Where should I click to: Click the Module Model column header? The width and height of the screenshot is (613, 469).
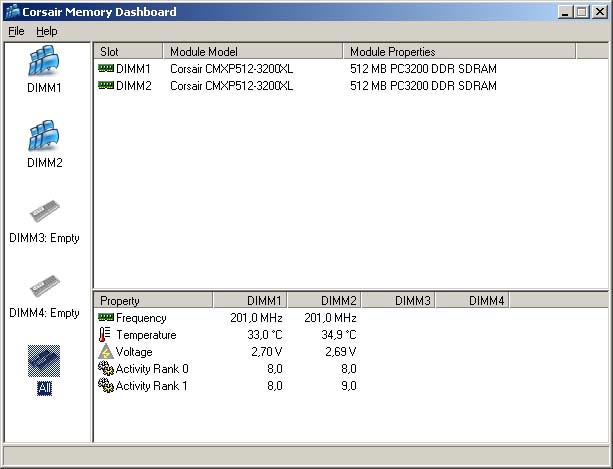tap(253, 51)
